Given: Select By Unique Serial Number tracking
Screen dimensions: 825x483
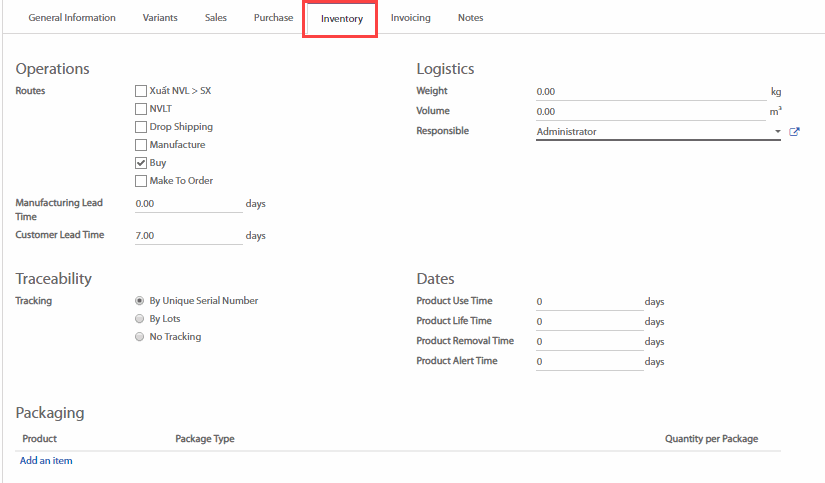Looking at the screenshot, I should (139, 301).
